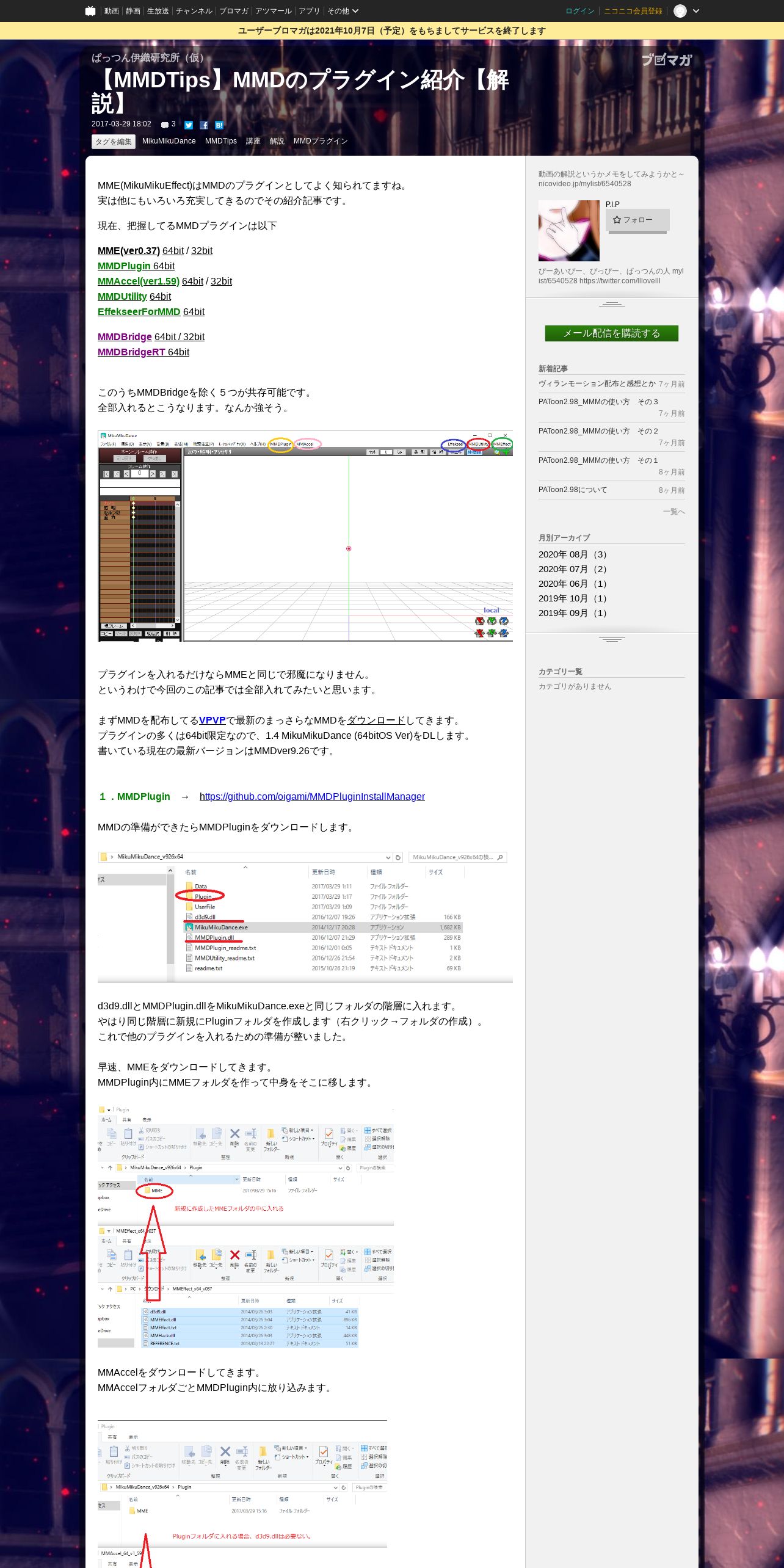Click the 一覧へ link
Screen dimensions: 784x1568
(x=674, y=512)
